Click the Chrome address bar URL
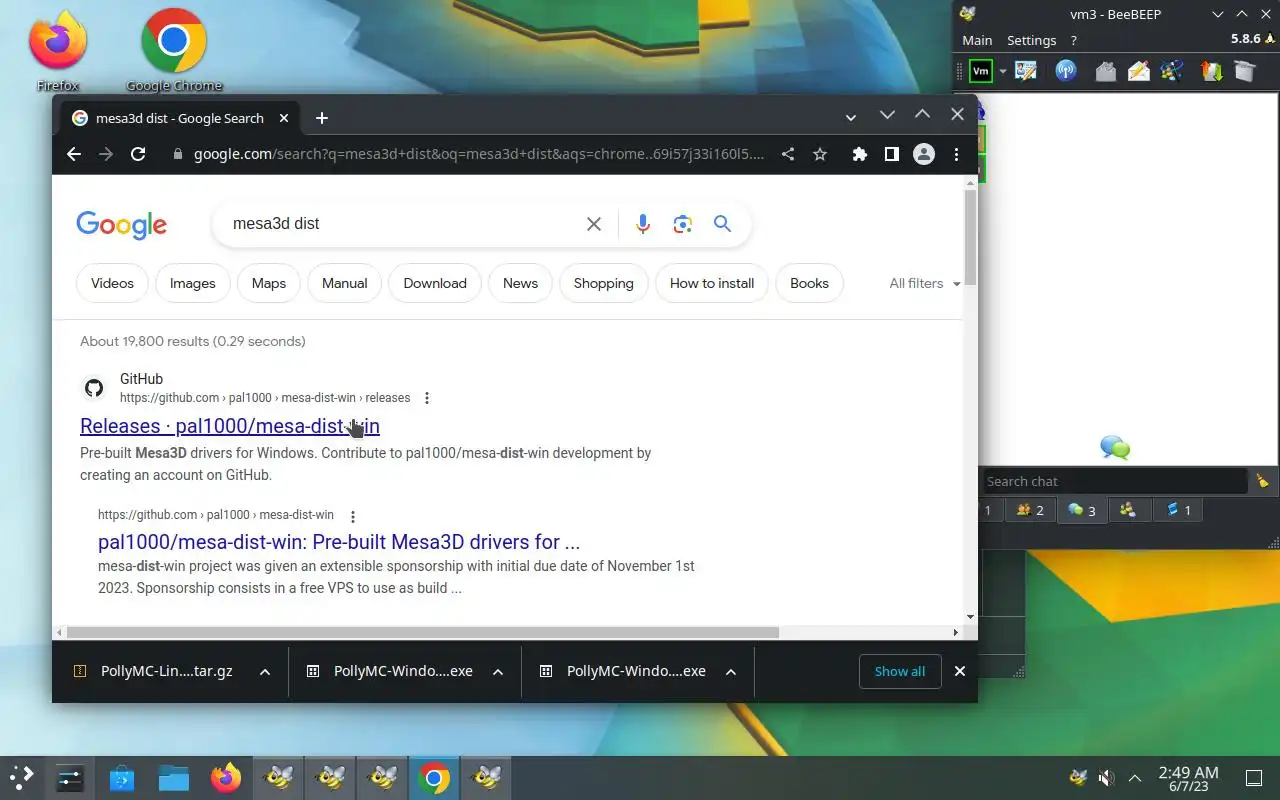This screenshot has width=1280, height=800. [478, 154]
